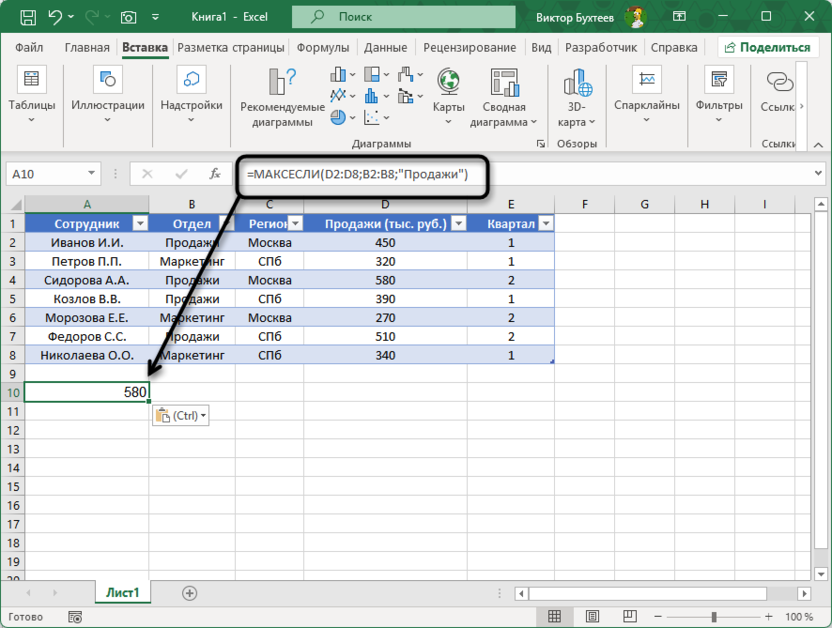Viewport: 832px width, 628px height.
Task: Click the add new sheet plus icon
Action: point(189,593)
